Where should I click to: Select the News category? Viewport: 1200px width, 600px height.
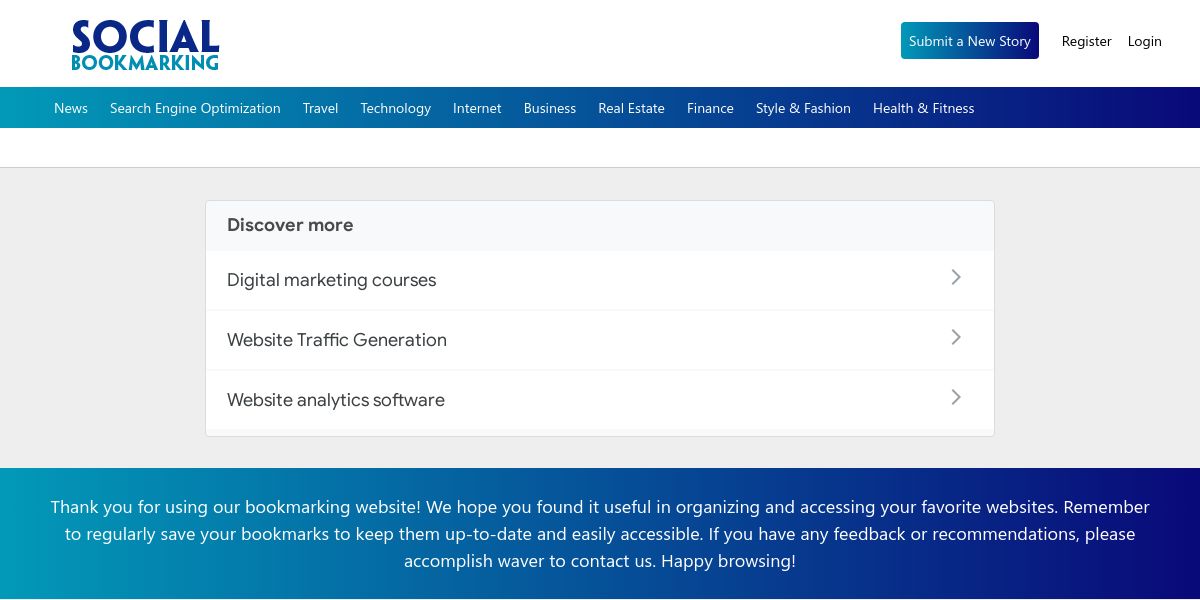tap(71, 108)
